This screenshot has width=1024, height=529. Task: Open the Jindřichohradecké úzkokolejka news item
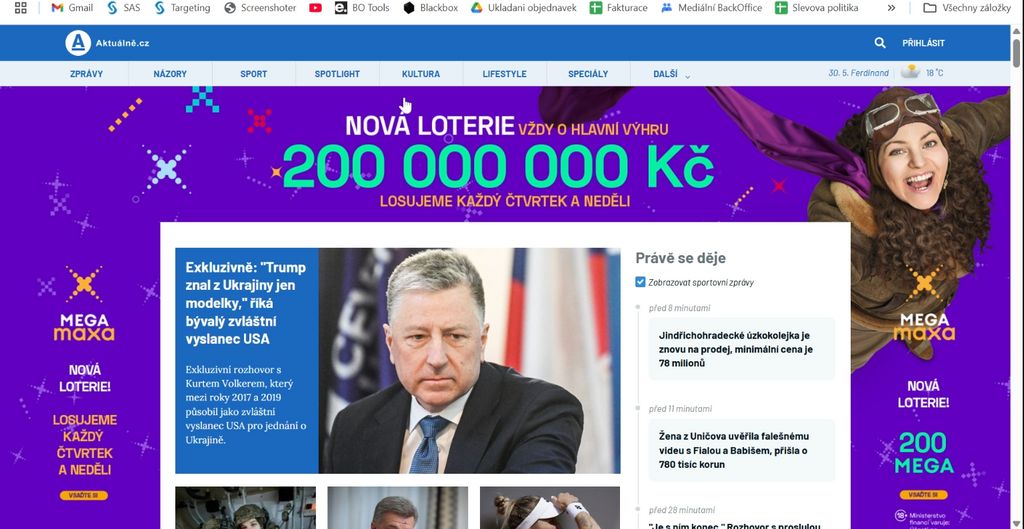click(738, 349)
